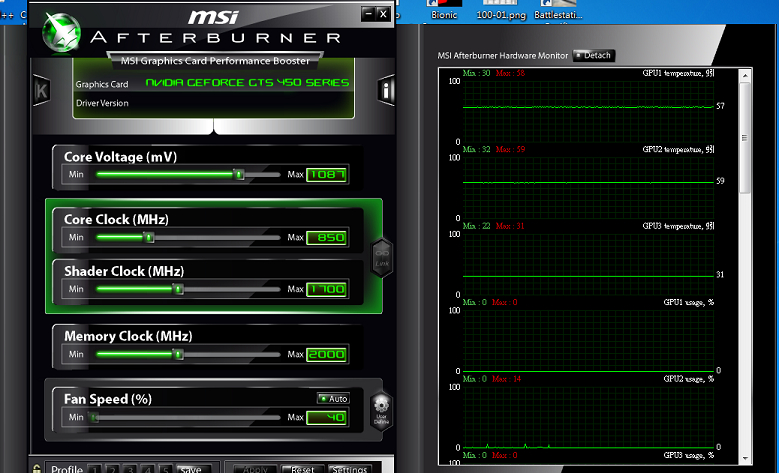Click the Fan Speed slider handle
The width and height of the screenshot is (779, 473).
click(93, 417)
